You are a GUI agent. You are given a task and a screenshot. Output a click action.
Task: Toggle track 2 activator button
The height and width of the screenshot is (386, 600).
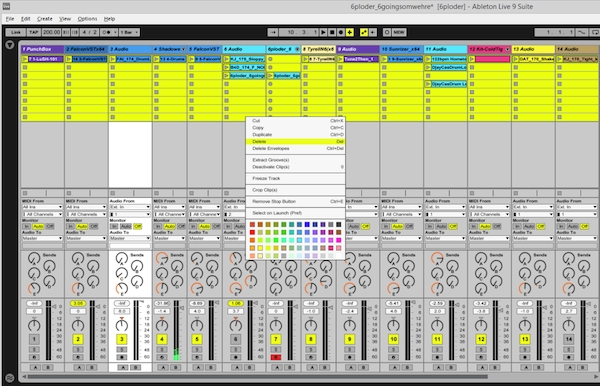(78, 339)
